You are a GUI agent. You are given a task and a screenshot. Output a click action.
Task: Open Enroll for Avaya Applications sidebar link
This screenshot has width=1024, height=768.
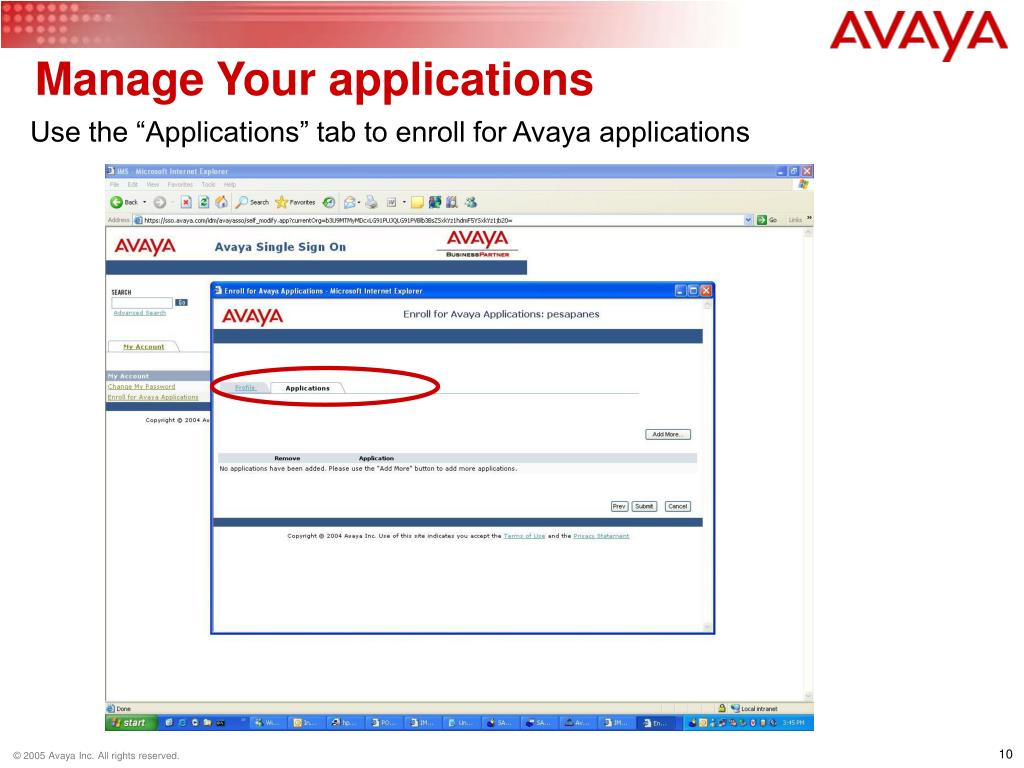[153, 397]
